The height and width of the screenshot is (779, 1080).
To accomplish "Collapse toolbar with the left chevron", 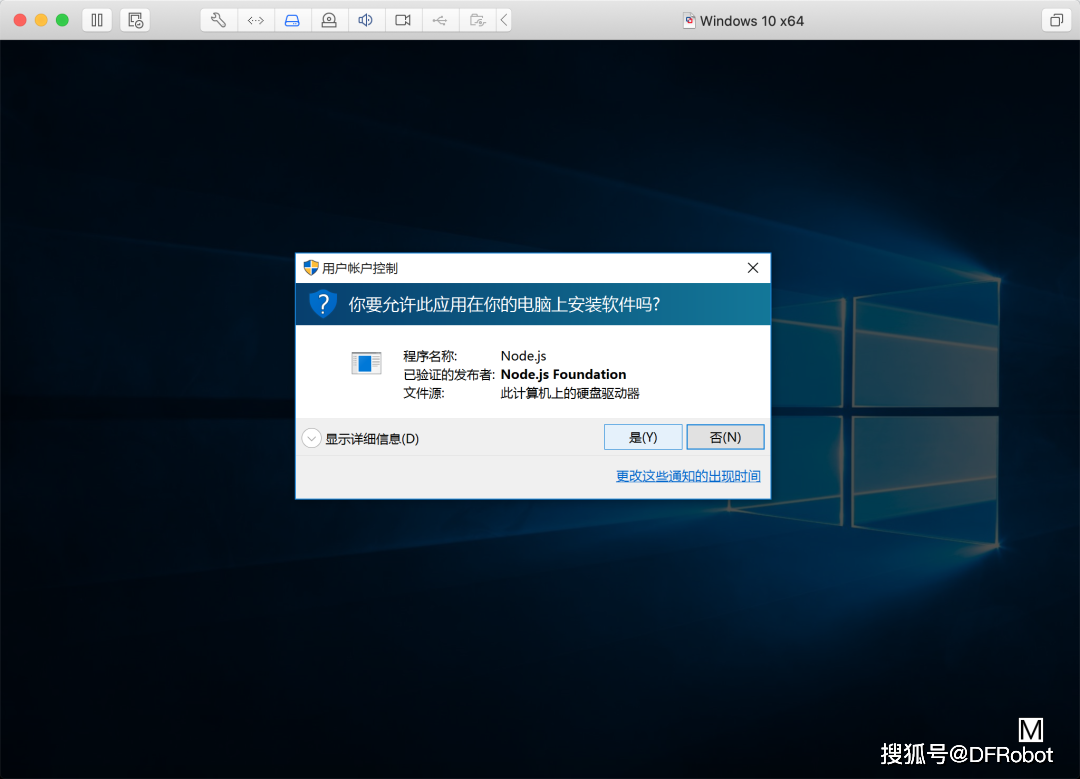I will coord(504,20).
